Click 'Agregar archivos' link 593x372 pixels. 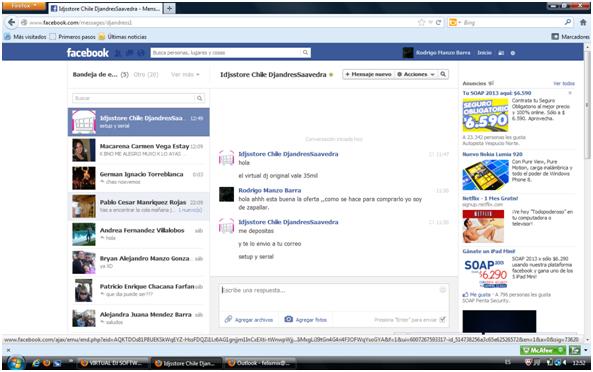click(254, 320)
